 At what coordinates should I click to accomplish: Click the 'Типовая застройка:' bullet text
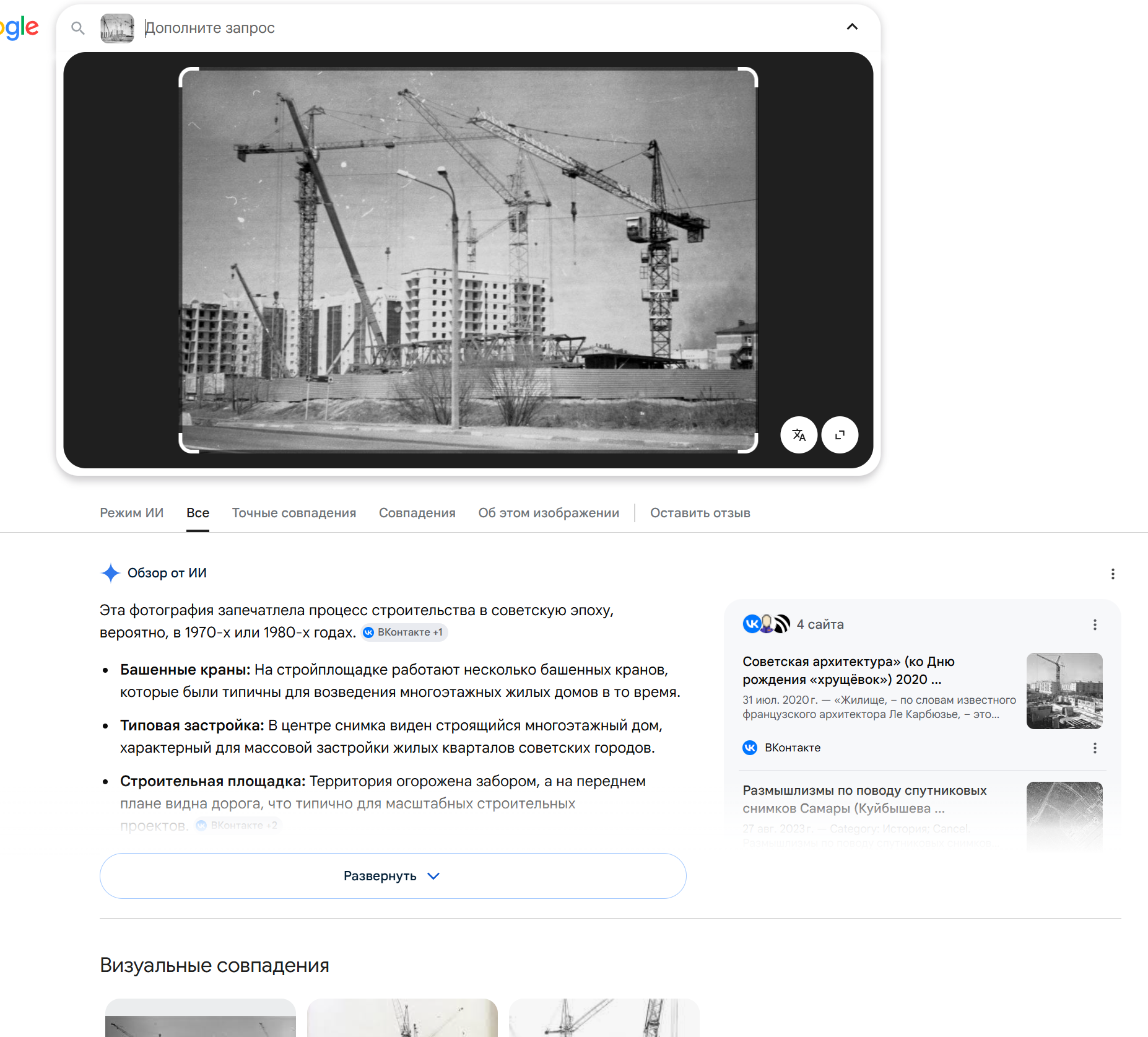(x=192, y=725)
